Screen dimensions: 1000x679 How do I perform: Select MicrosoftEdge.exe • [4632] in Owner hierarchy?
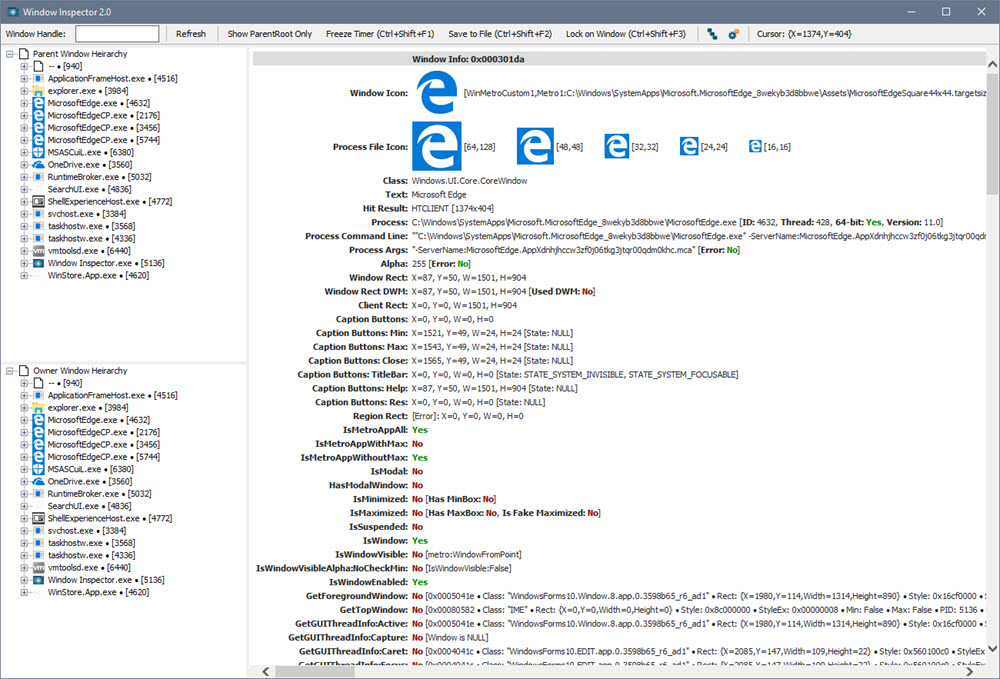[x=98, y=420]
